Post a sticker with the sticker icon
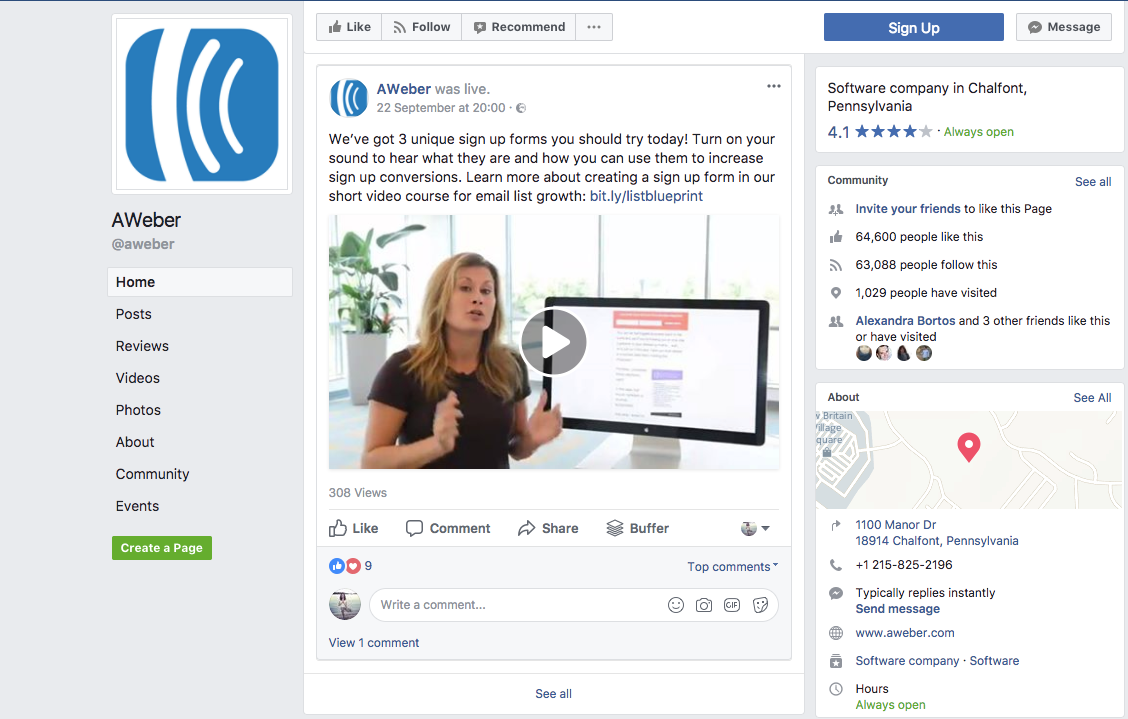This screenshot has width=1128, height=719. pos(760,605)
